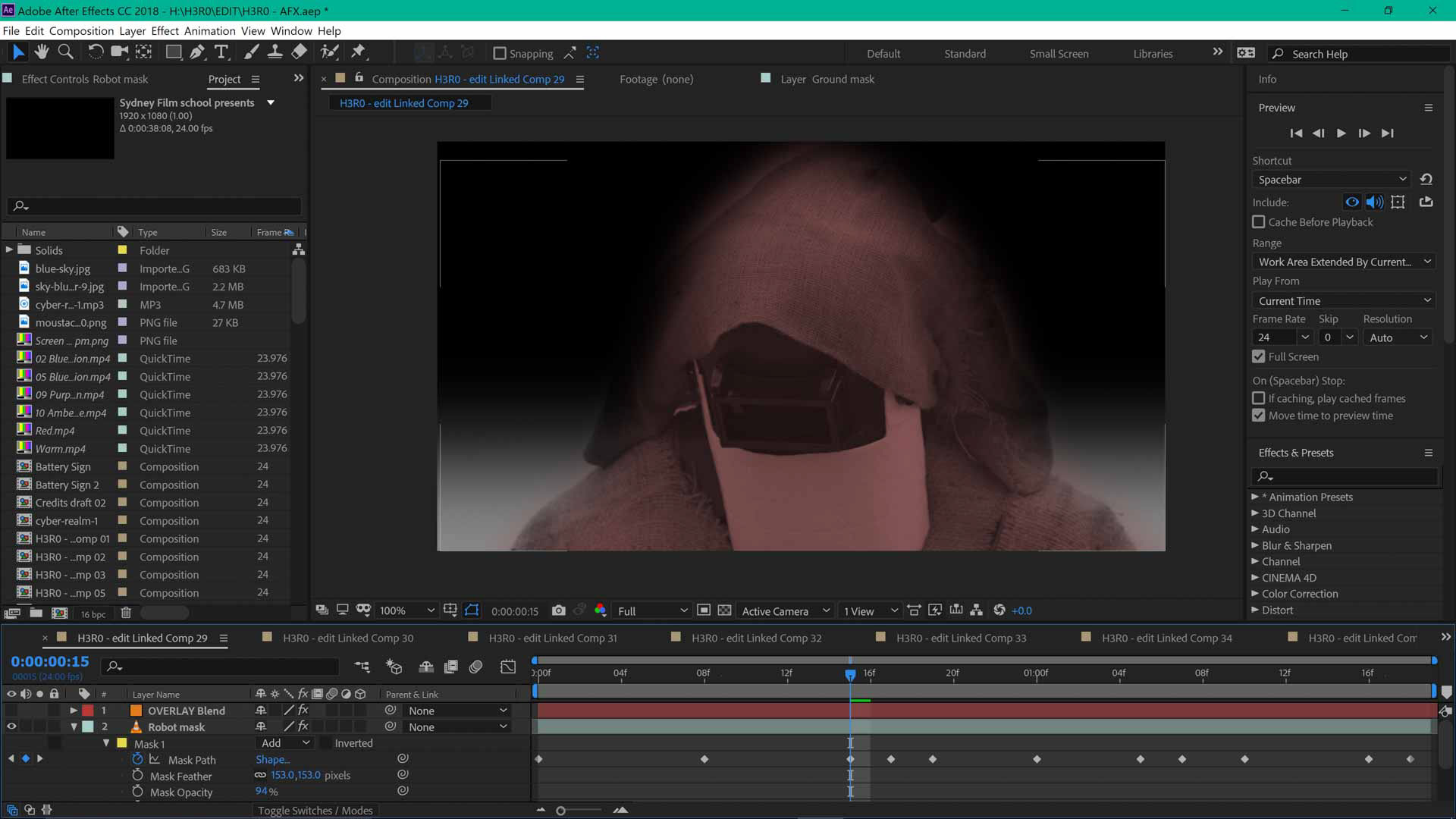Open the channel and color management button
1456x819 pixels.
coord(601,610)
